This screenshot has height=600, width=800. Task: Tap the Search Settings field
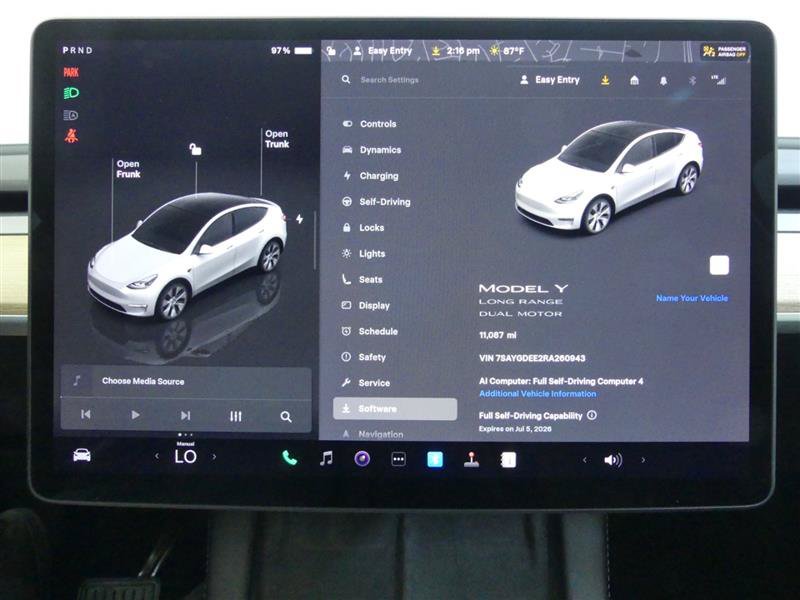click(x=389, y=80)
